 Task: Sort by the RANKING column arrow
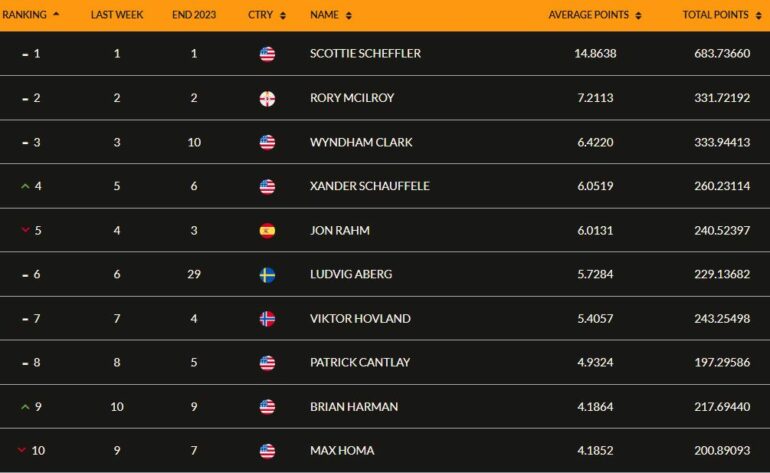click(56, 14)
